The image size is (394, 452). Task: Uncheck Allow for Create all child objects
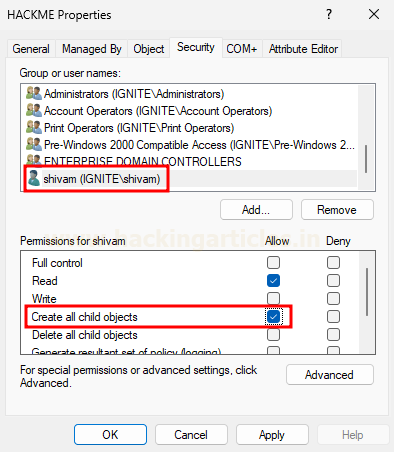pos(273,317)
